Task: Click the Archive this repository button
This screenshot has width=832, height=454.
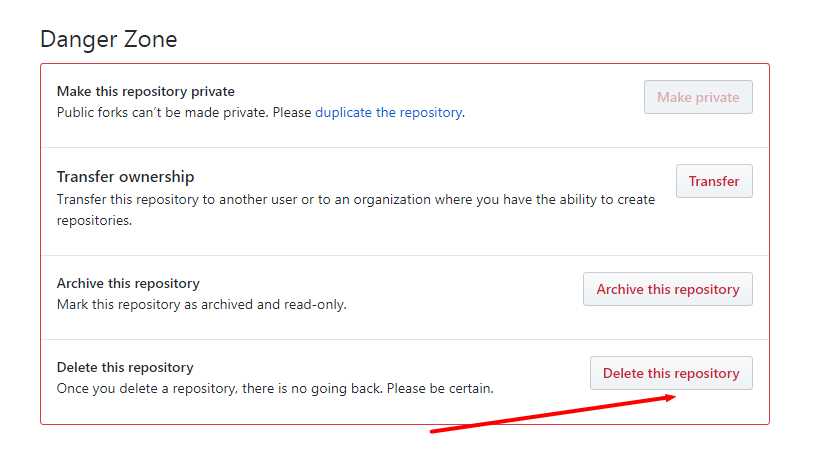Action: (667, 289)
